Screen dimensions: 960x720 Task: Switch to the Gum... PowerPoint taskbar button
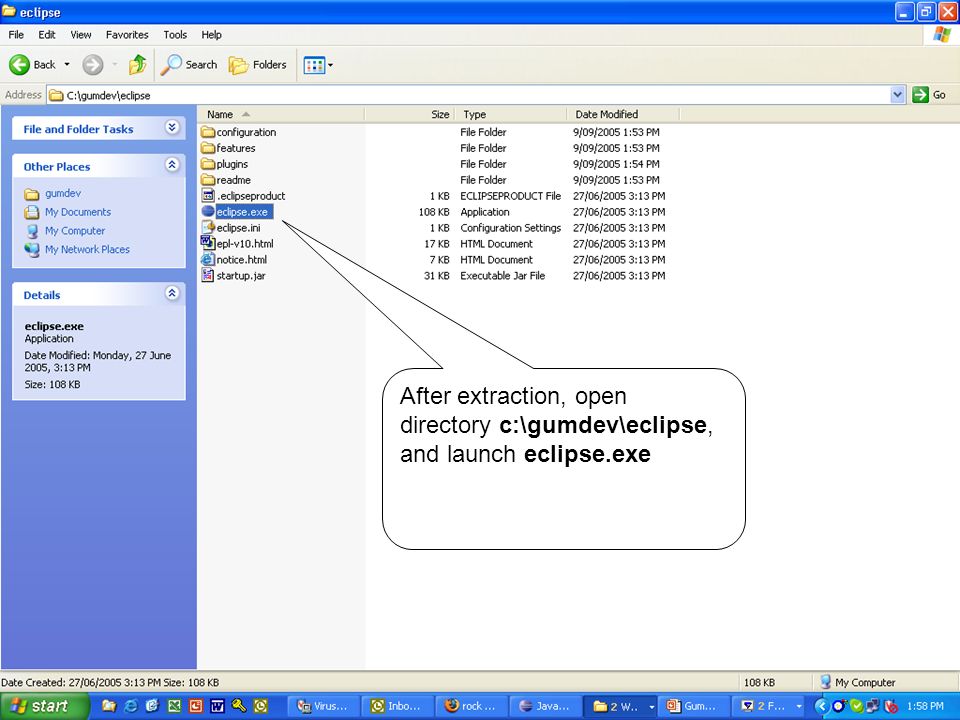tap(694, 706)
